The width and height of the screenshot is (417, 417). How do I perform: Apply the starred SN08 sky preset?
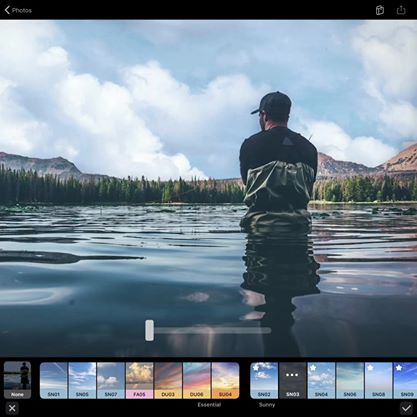click(379, 380)
